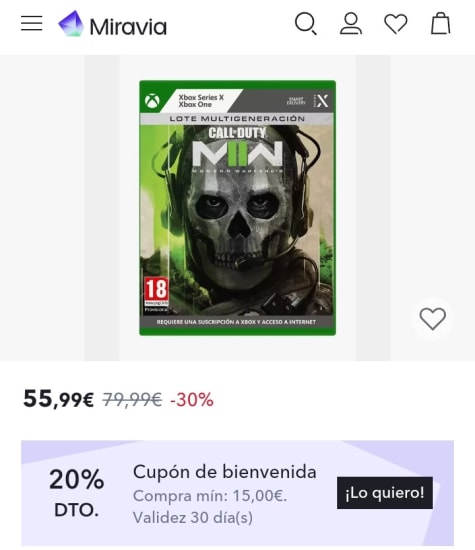The image size is (475, 550).
Task: Click the Miravia wordmark text
Action: [x=128, y=27]
